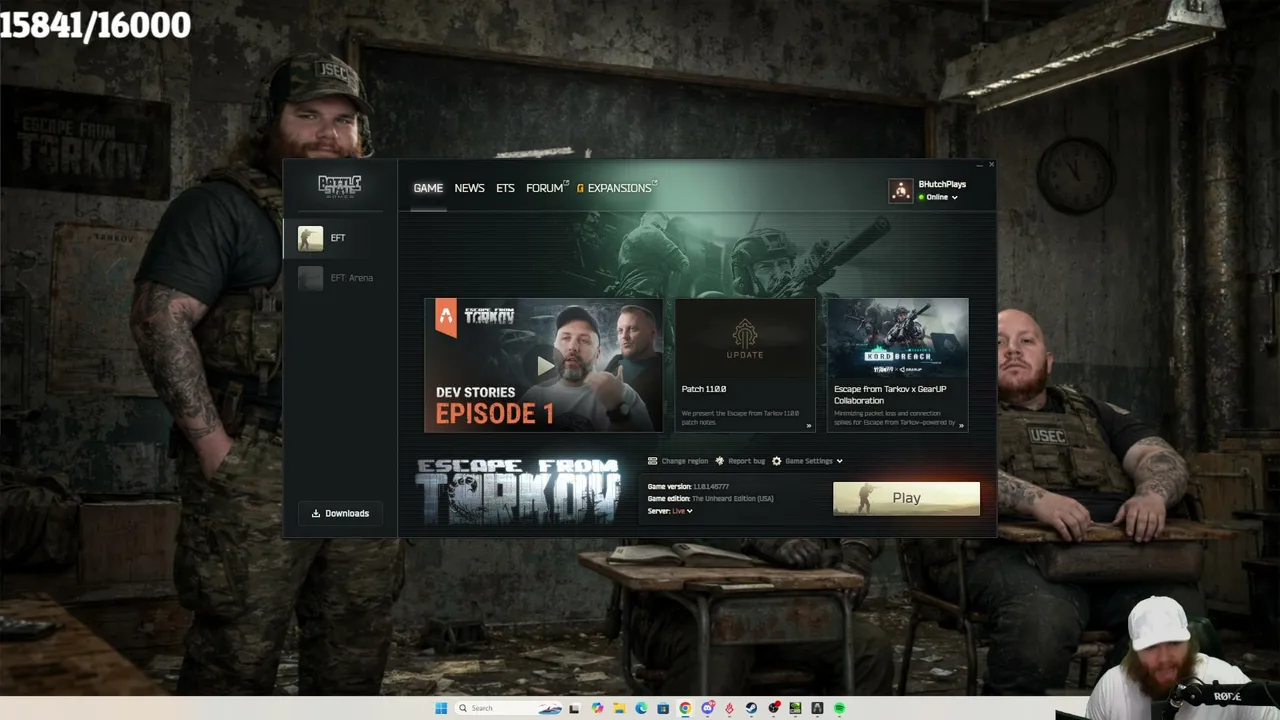1280x720 pixels.
Task: Open Spotify from the taskbar
Action: [839, 708]
